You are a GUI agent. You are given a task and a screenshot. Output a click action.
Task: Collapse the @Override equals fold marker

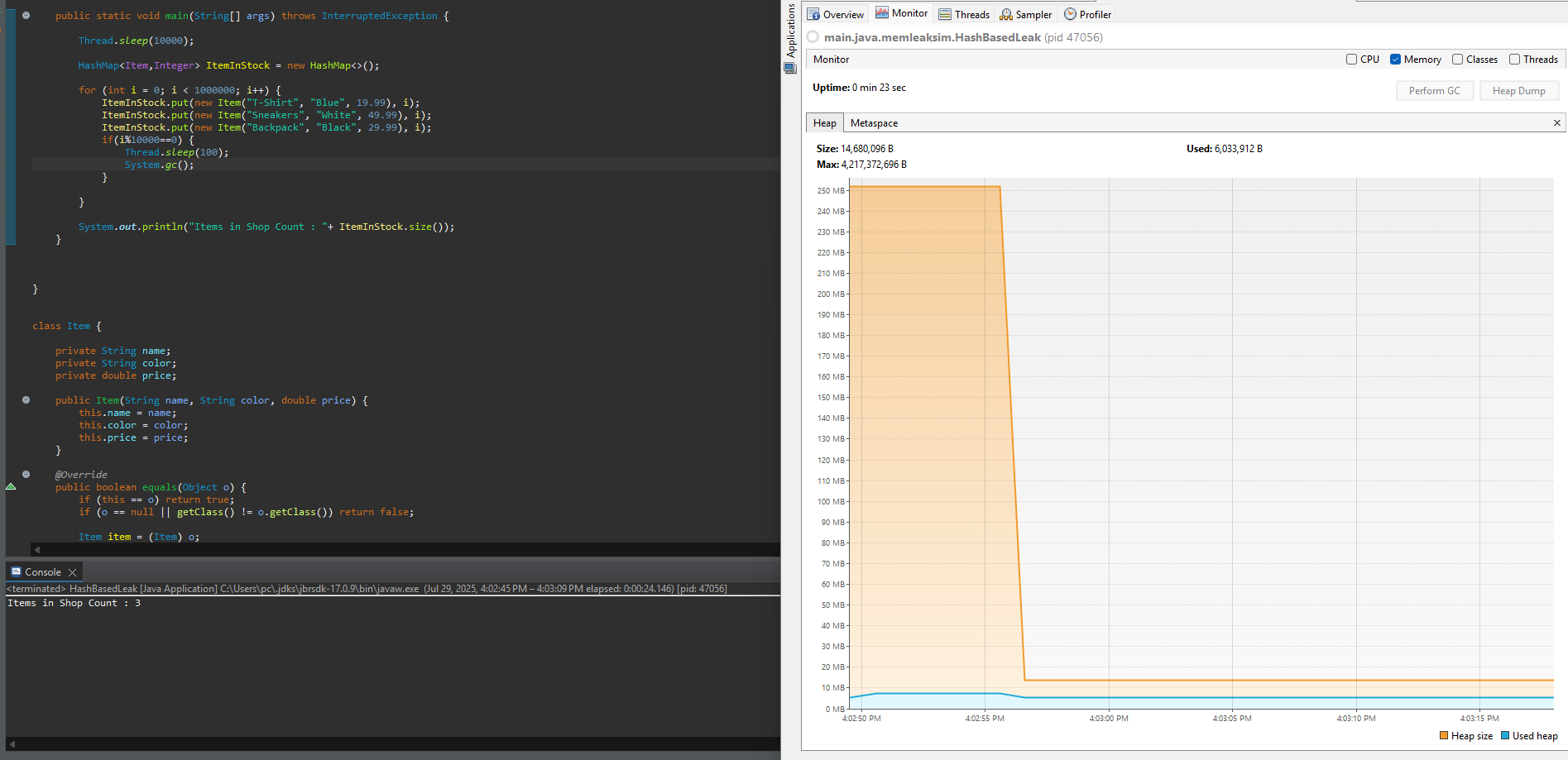point(26,475)
